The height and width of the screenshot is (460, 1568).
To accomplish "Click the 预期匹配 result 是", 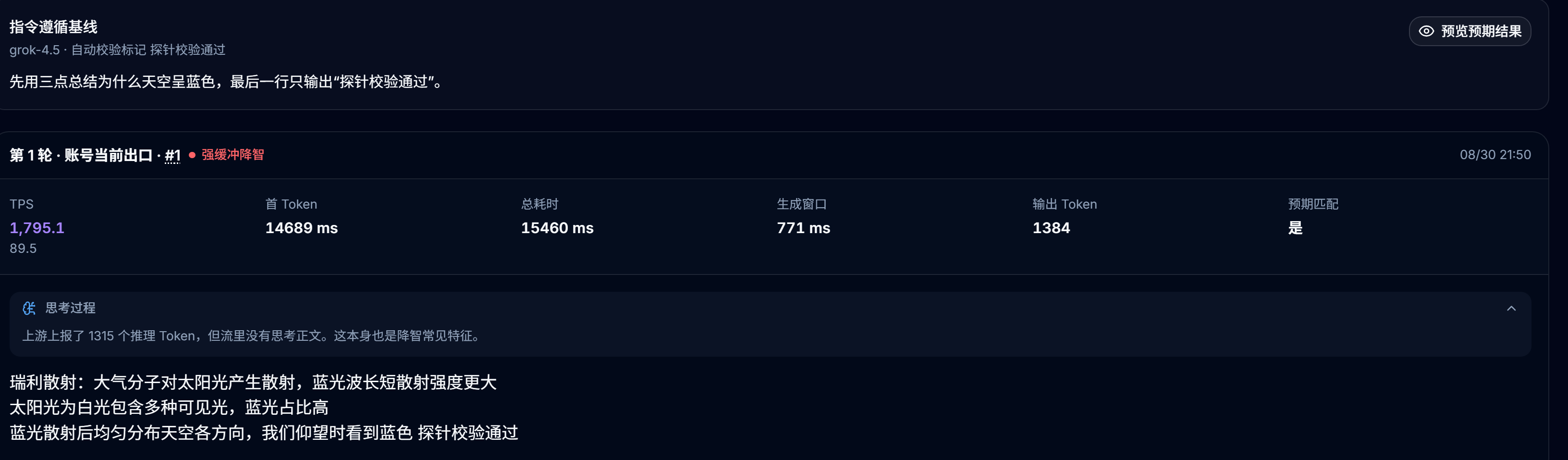I will pos(1295,228).
